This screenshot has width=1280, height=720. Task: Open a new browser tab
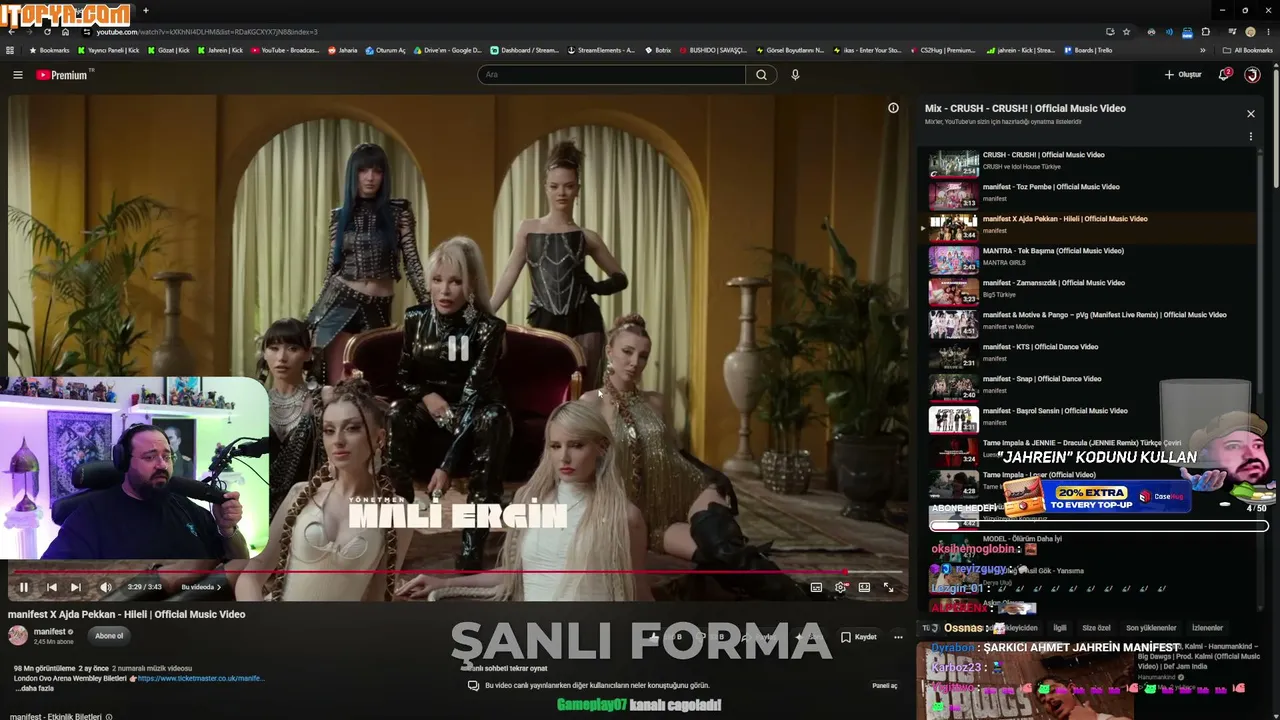(146, 10)
